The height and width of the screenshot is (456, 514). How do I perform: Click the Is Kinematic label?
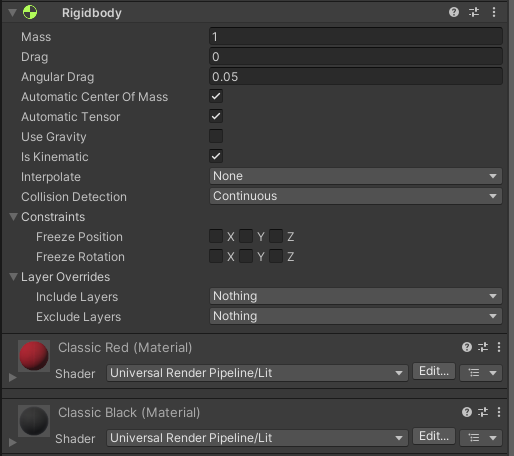(55, 157)
